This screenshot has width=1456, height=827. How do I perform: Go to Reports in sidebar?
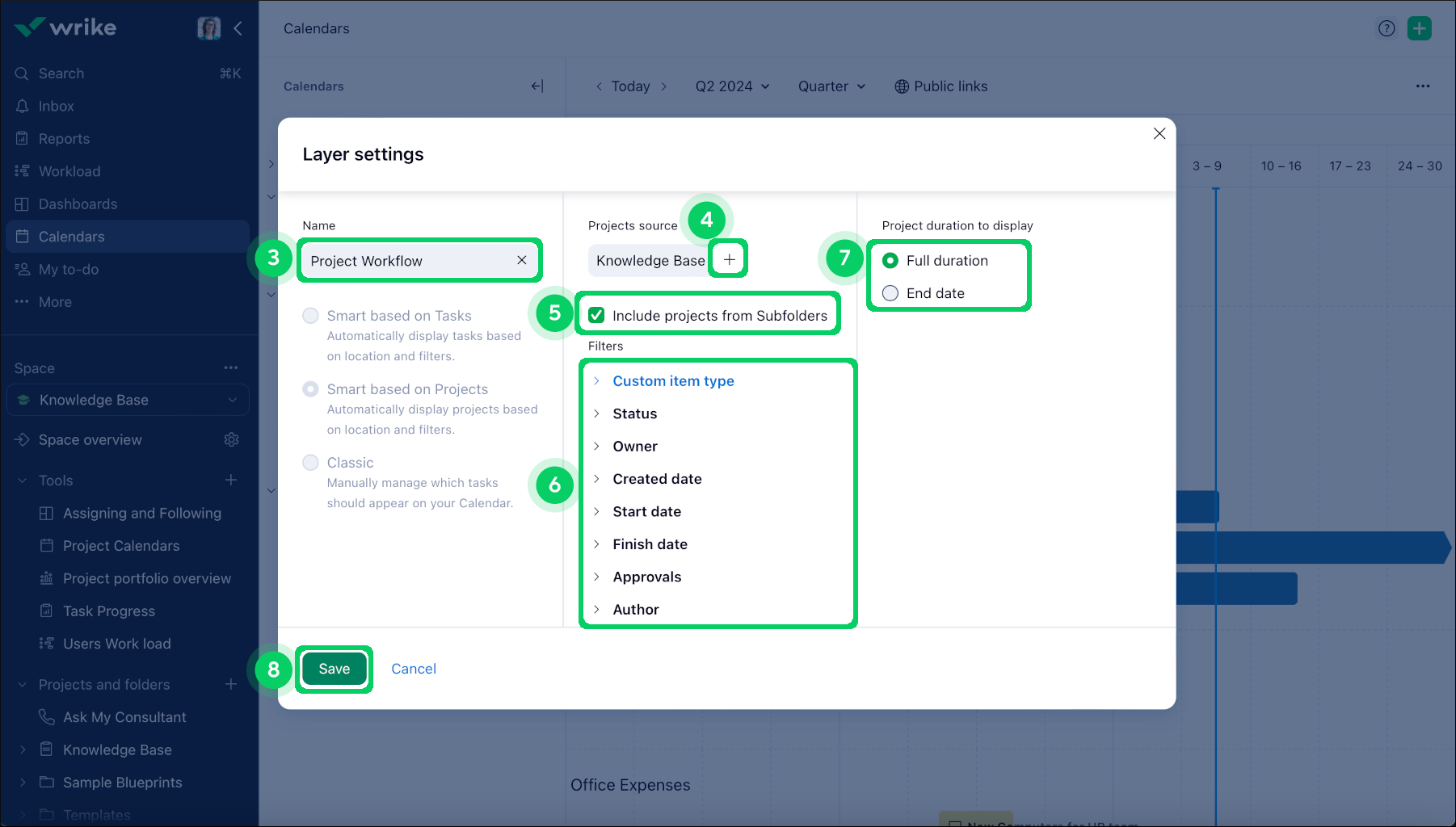click(64, 139)
